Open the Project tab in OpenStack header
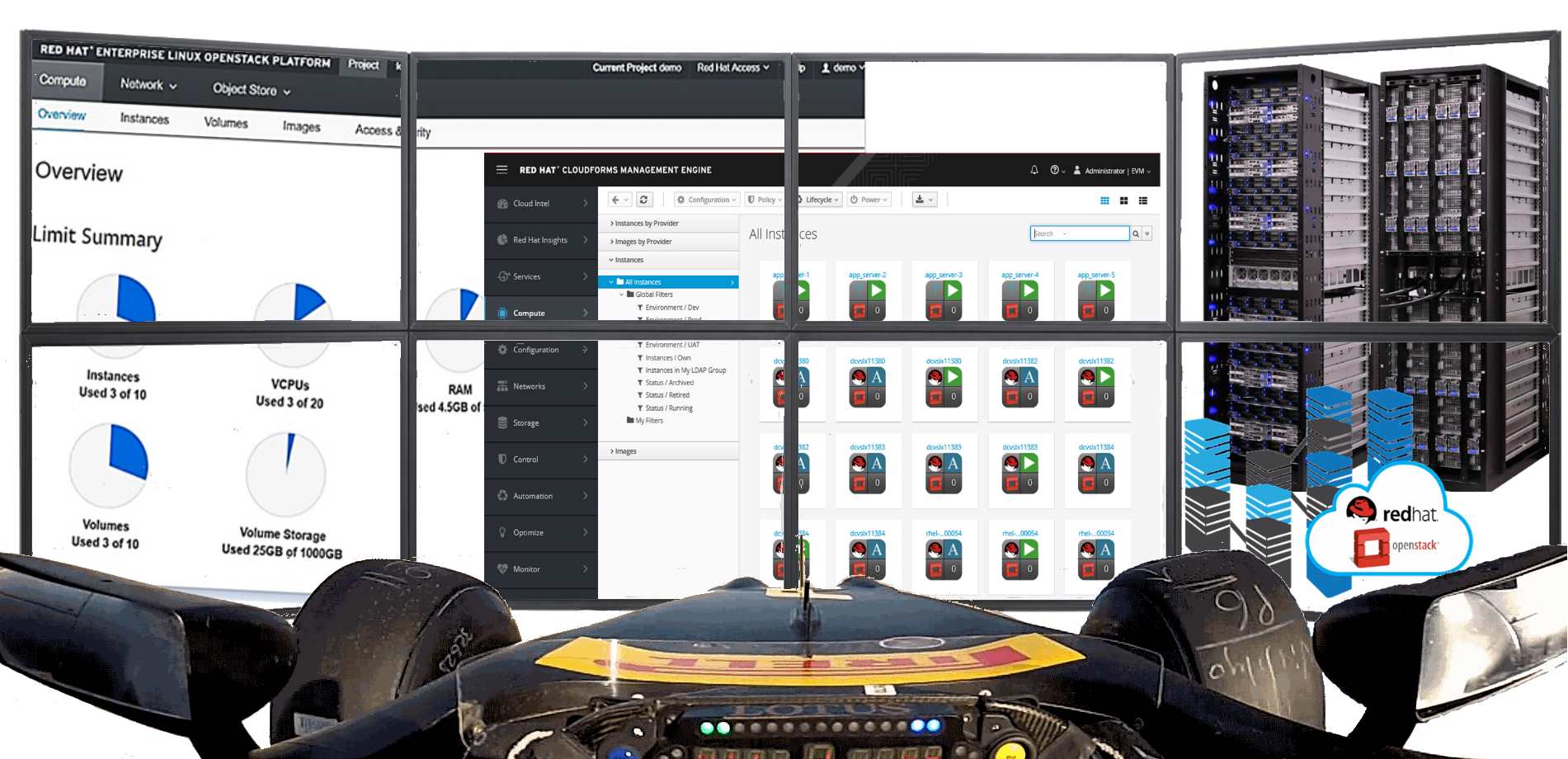 [x=363, y=64]
